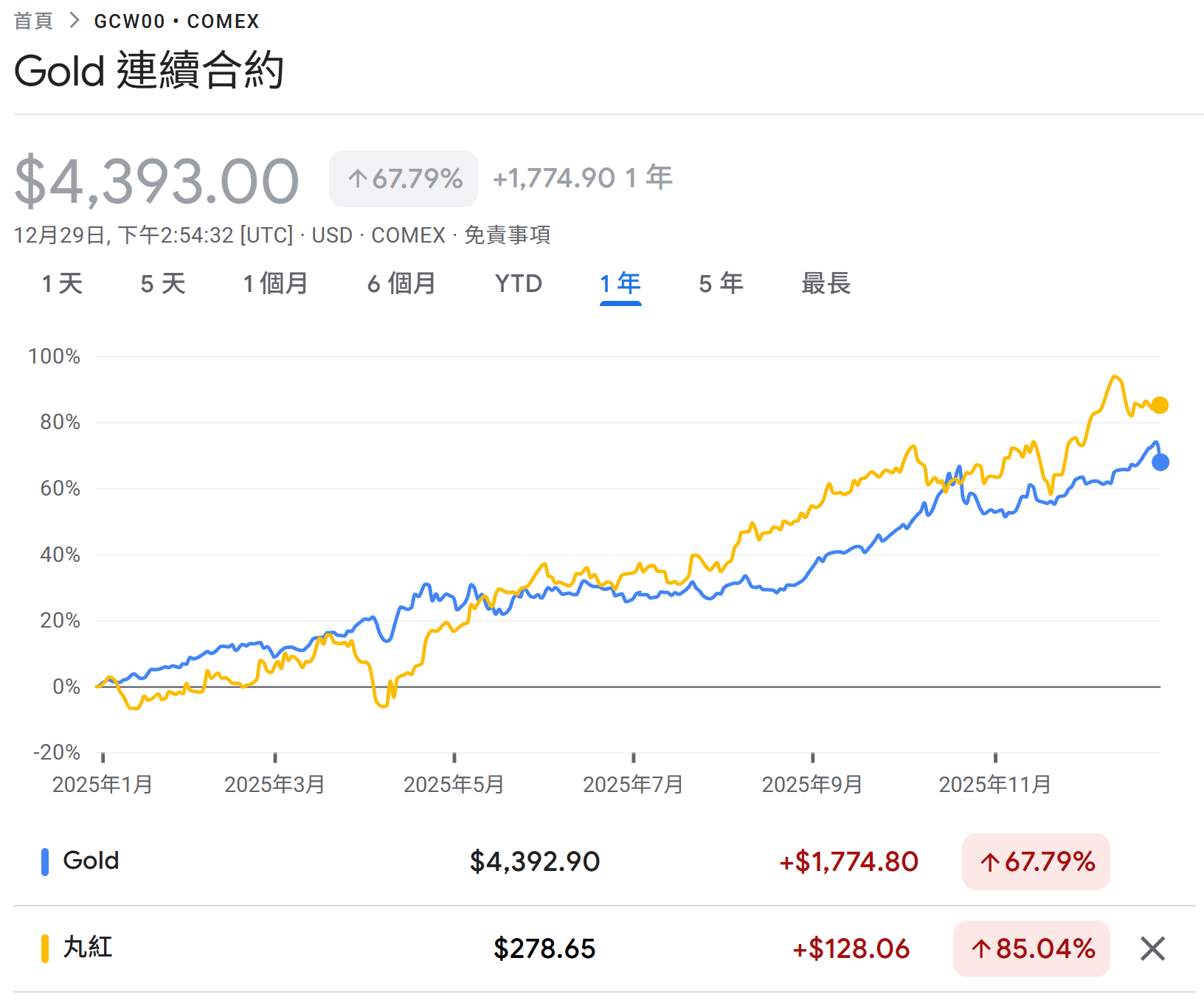Open the YTD chart tab
1204x1000 pixels.
pyautogui.click(x=518, y=283)
